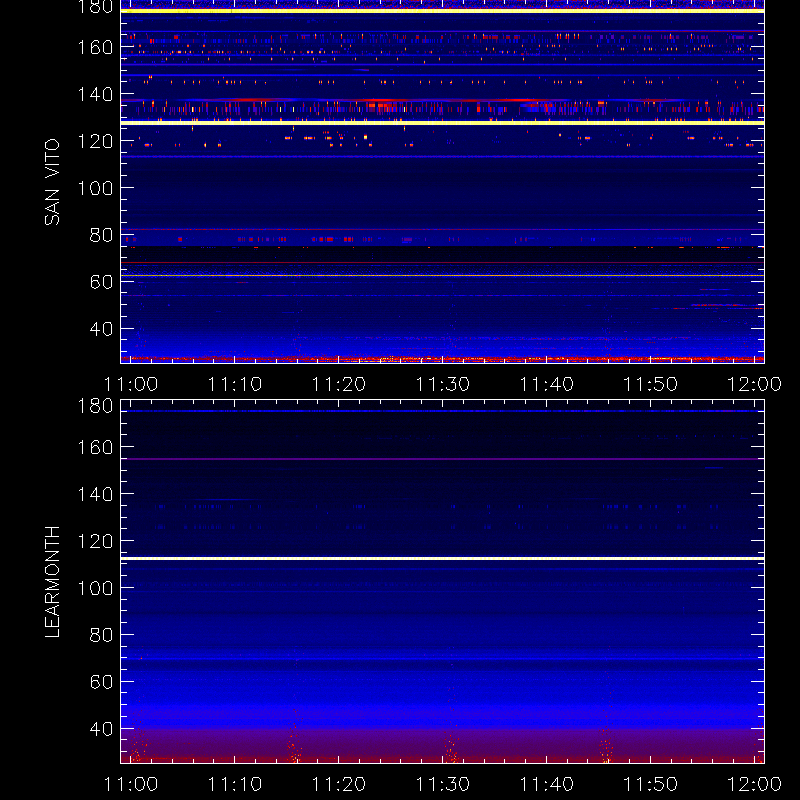
Task: Click 12:00 under the Learmonth plot
Action: click(x=754, y=784)
